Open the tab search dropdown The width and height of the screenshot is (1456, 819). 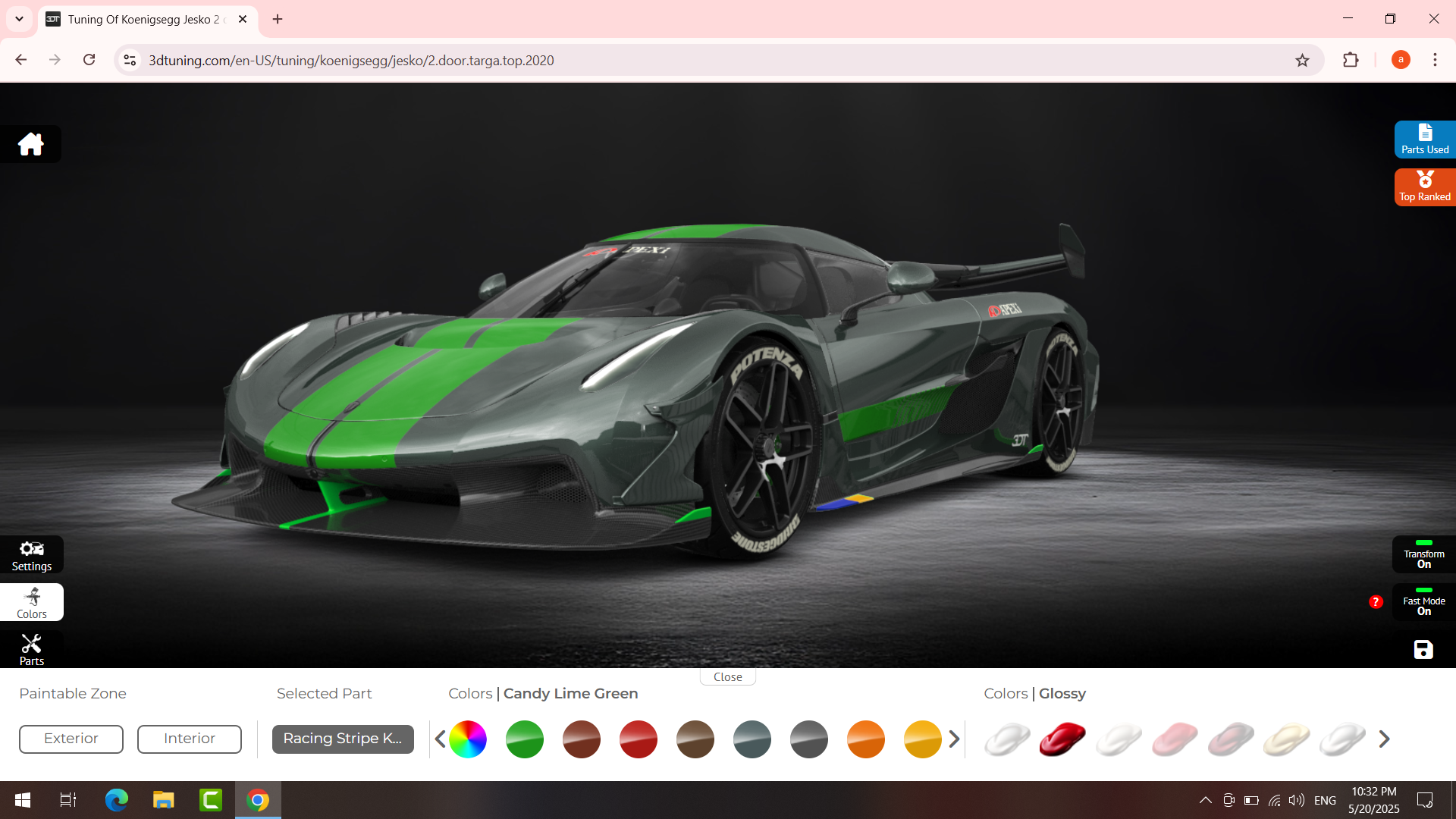click(x=19, y=19)
